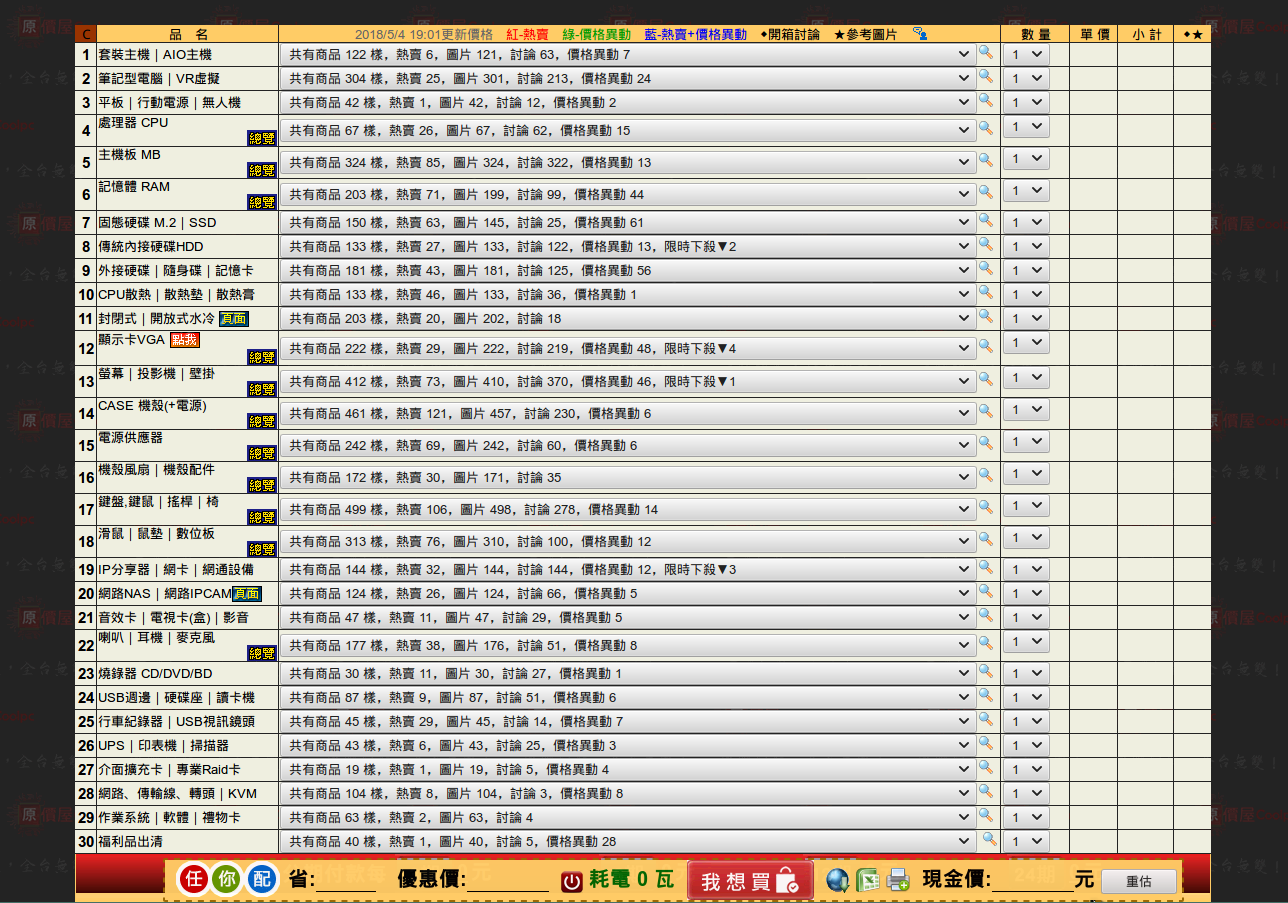Open the quantity dropdown for 介面擴充卡 row
Image resolution: width=1288 pixels, height=903 pixels.
pos(1026,770)
